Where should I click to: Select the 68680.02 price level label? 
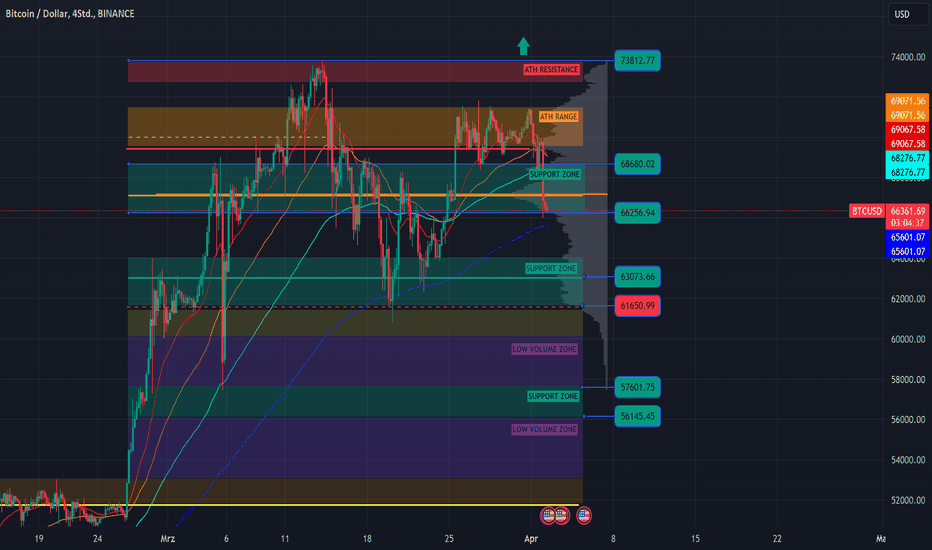point(638,163)
